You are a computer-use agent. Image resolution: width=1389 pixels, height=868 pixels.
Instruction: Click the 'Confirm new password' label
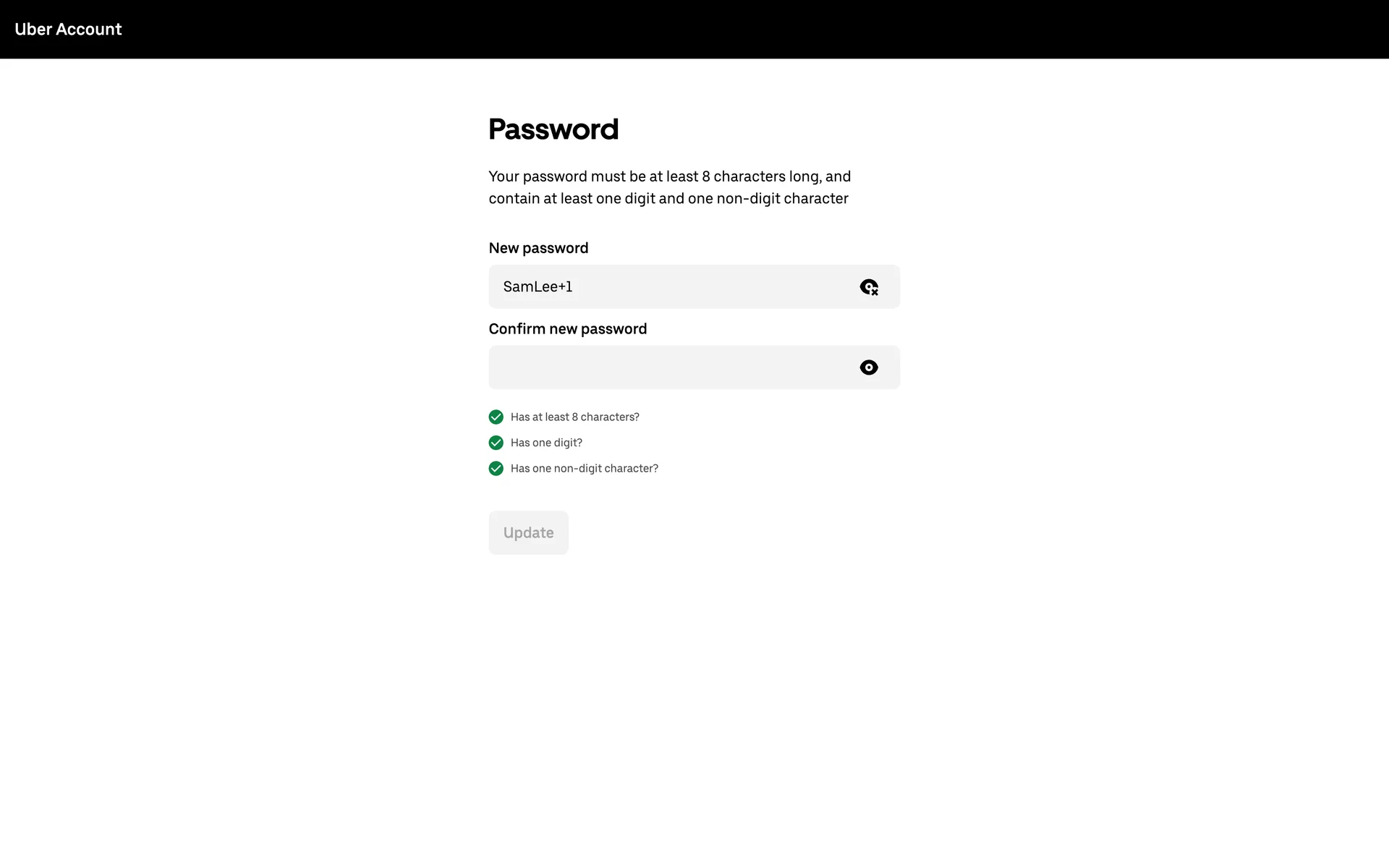(567, 329)
